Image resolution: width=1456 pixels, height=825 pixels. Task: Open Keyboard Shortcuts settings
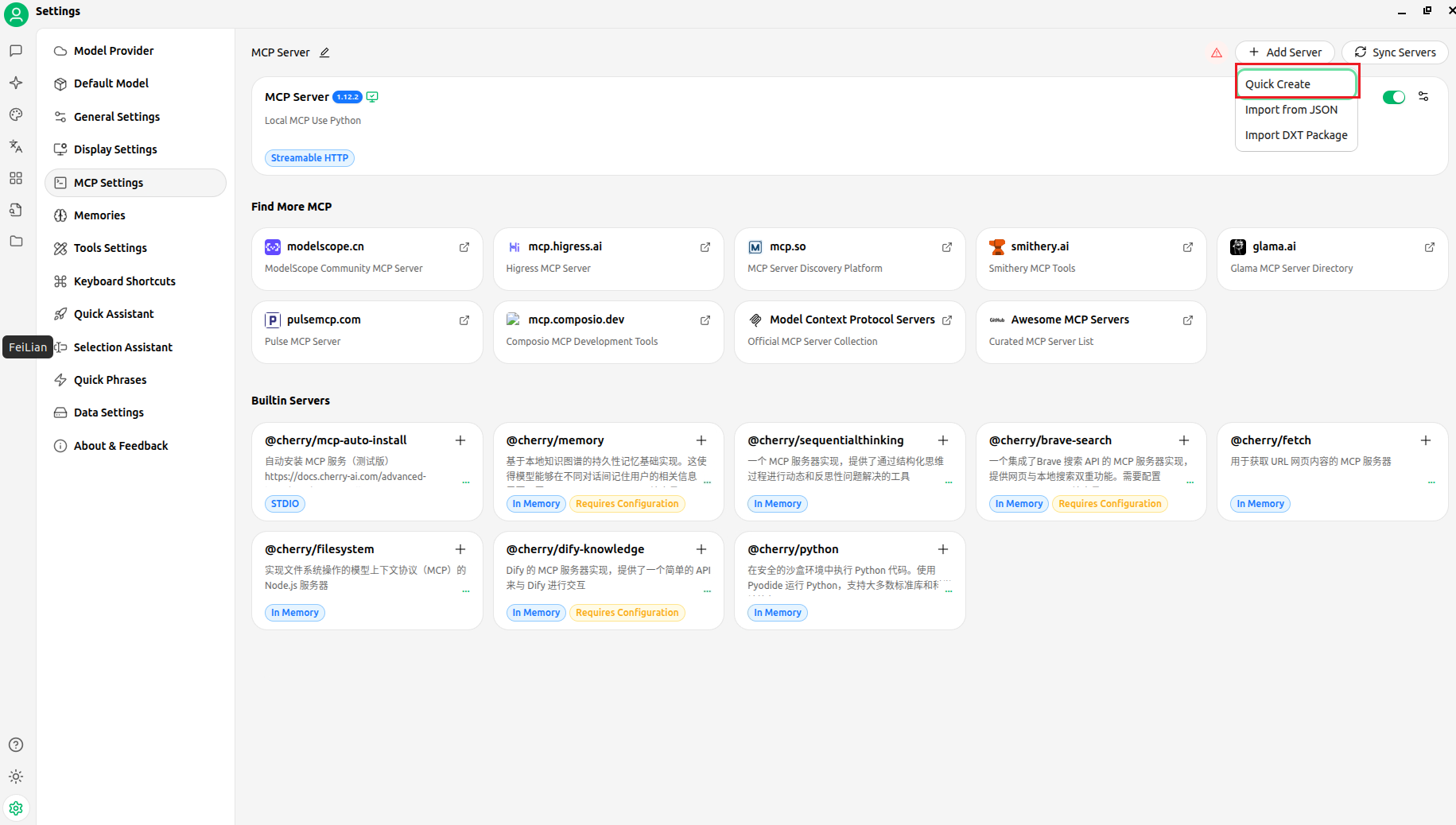pos(124,281)
